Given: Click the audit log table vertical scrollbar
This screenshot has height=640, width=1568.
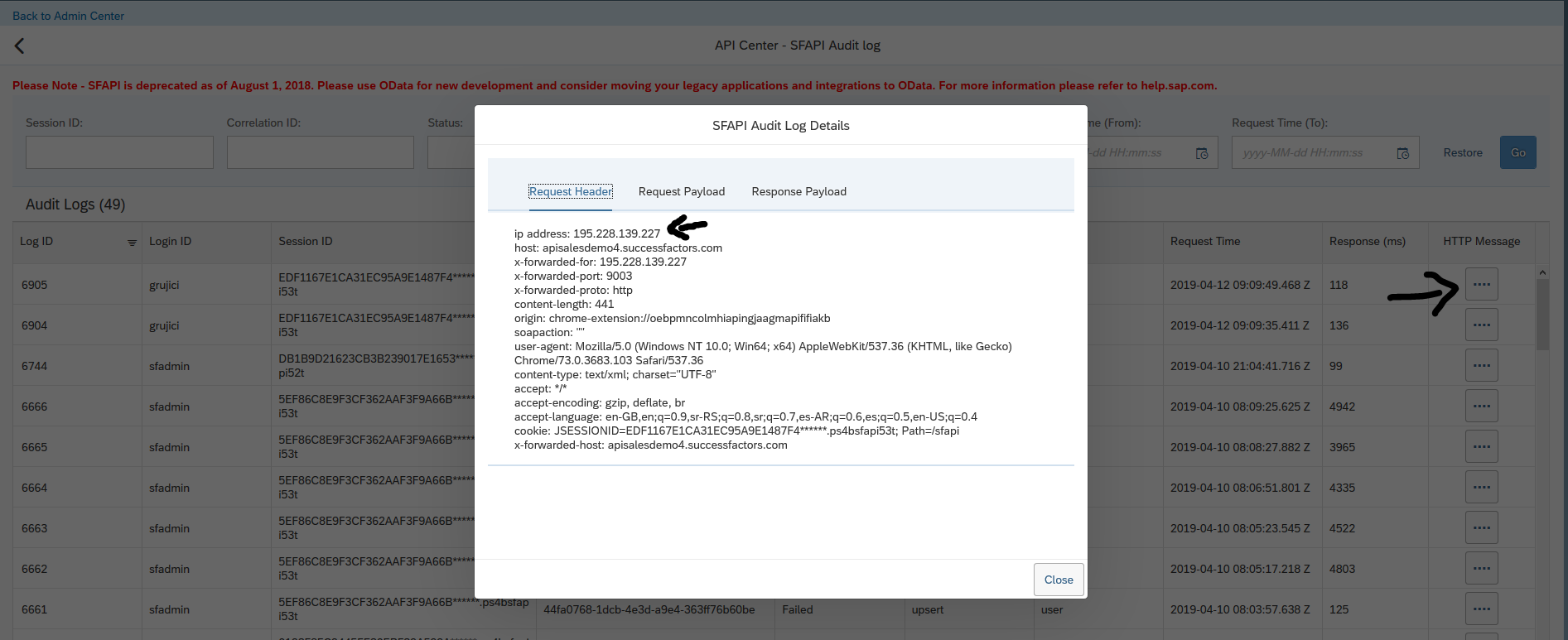Looking at the screenshot, I should pyautogui.click(x=1542, y=315).
